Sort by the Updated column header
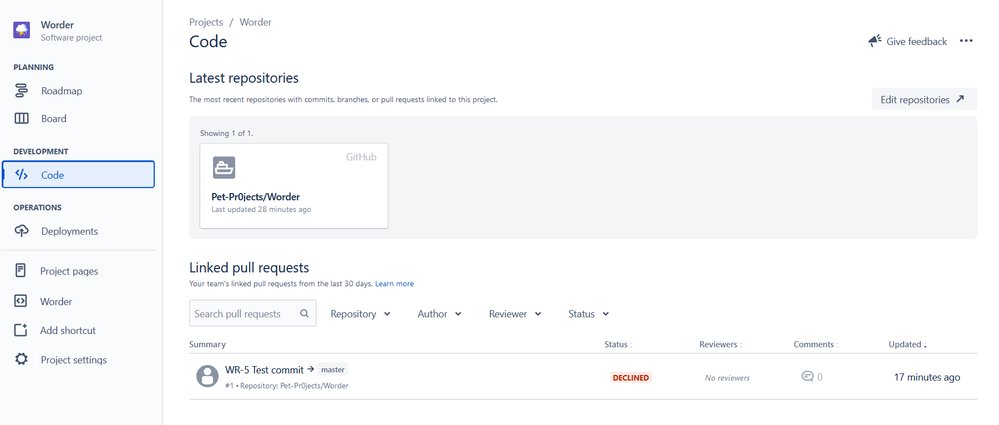999x425 pixels. (907, 344)
